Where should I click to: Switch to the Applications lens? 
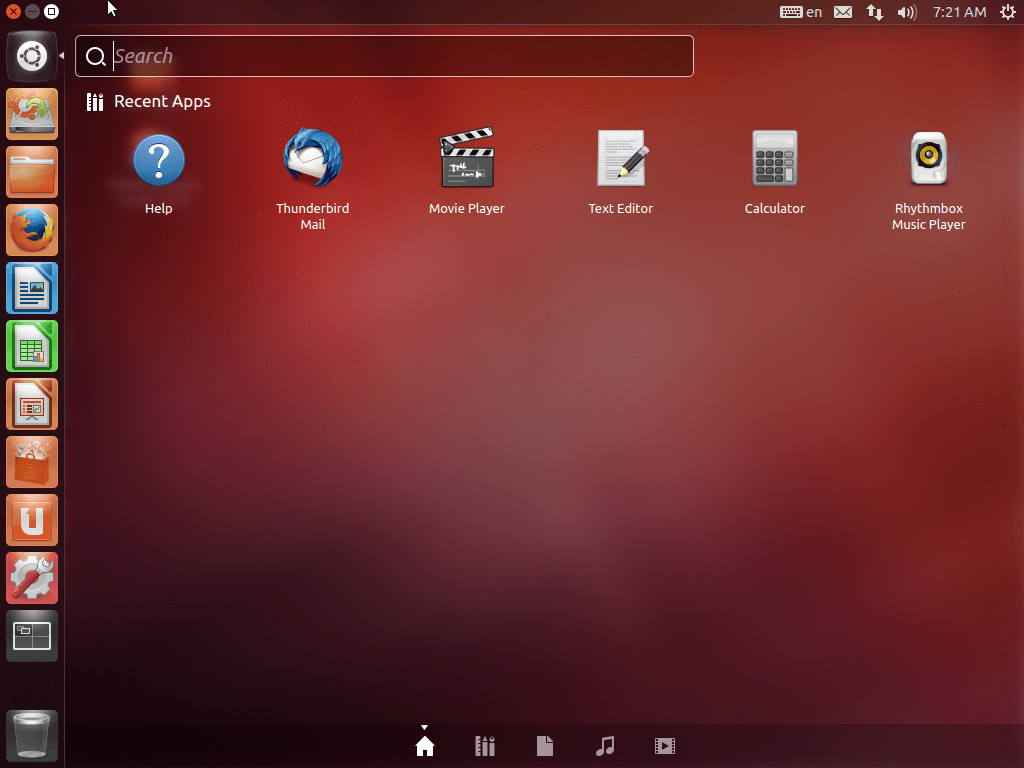[485, 746]
